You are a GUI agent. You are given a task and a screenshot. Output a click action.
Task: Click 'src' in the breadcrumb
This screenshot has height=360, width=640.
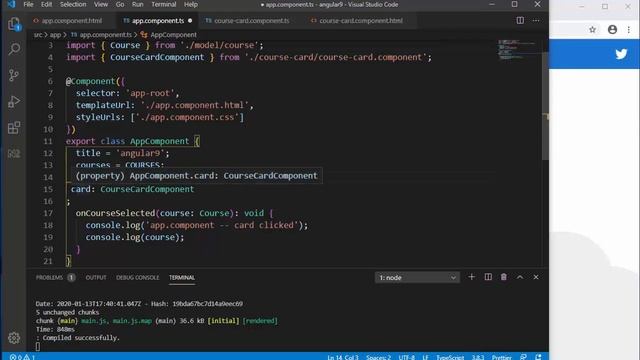click(x=38, y=35)
